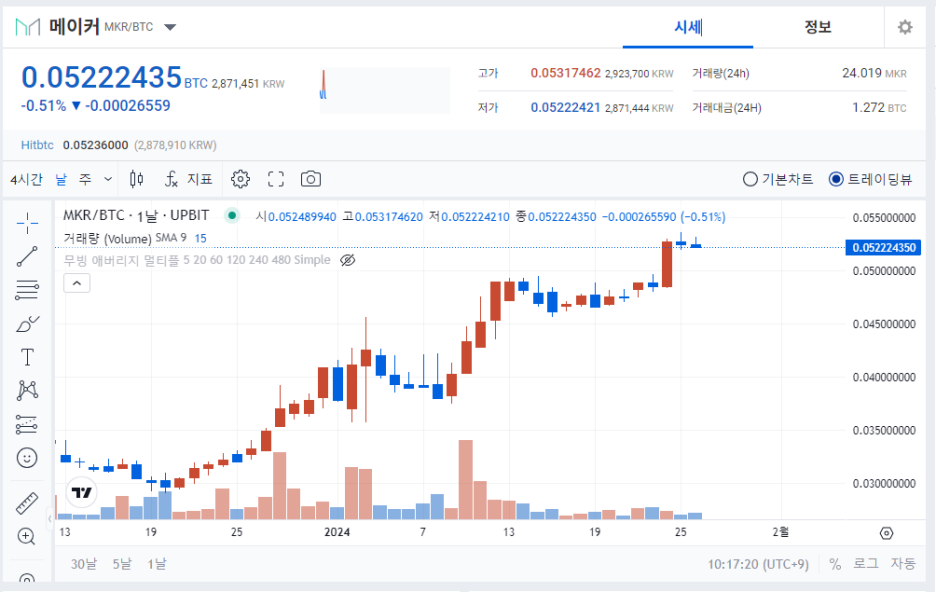Switch to the 시세 tab
This screenshot has width=936, height=592.
tap(688, 27)
